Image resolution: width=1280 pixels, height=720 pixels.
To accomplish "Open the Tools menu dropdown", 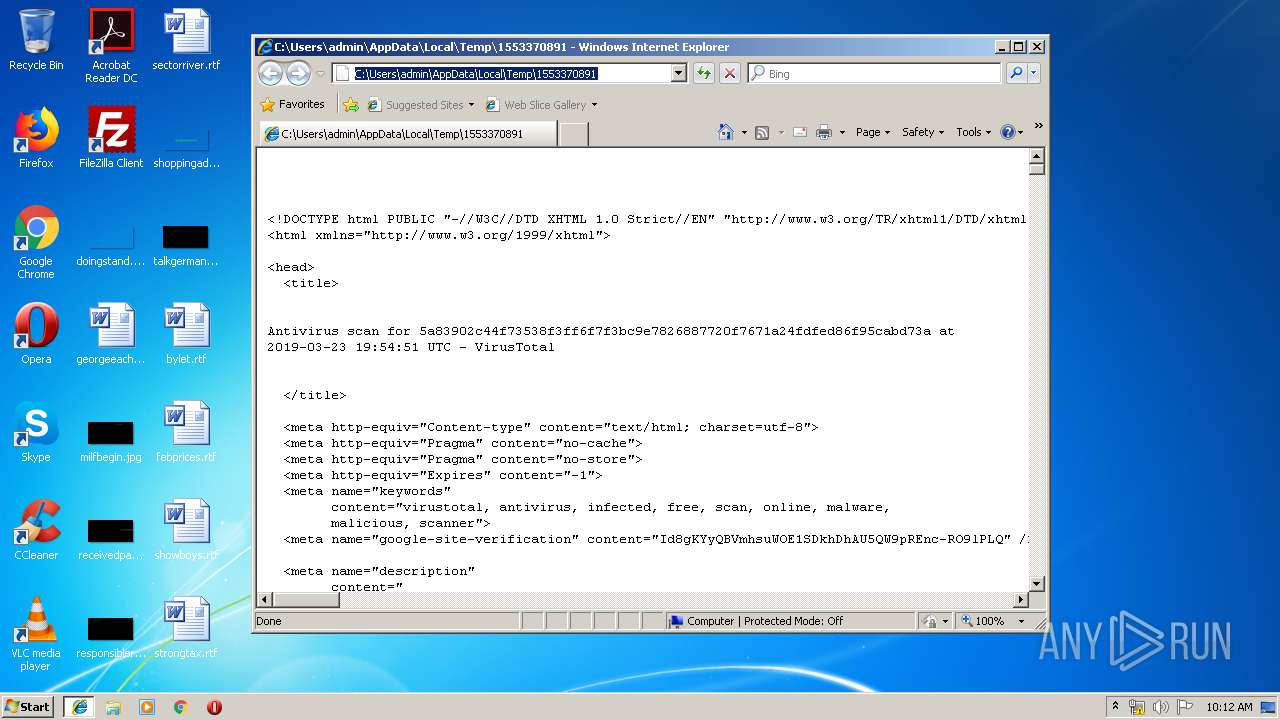I will click(973, 132).
